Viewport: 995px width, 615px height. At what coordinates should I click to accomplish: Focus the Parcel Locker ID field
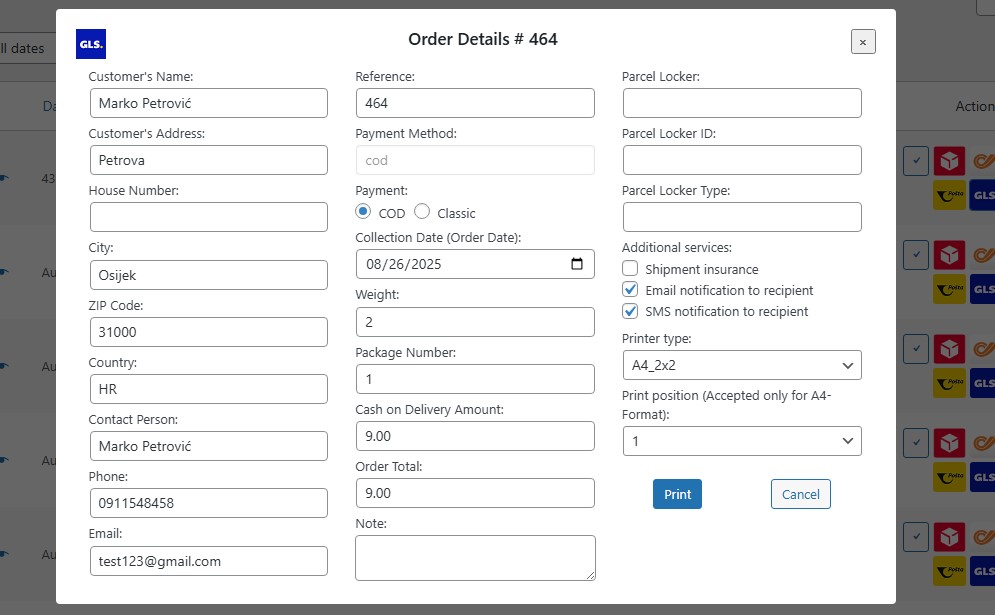pos(741,160)
